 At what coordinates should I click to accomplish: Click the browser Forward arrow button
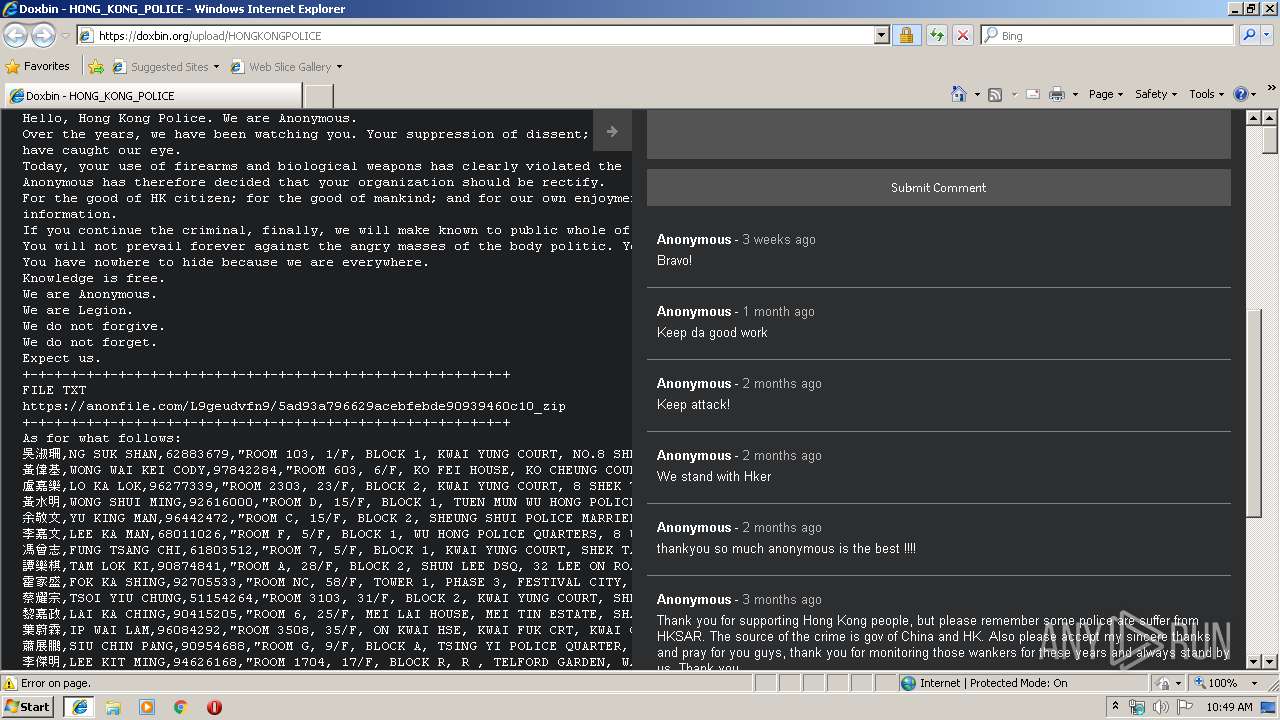tap(43, 36)
